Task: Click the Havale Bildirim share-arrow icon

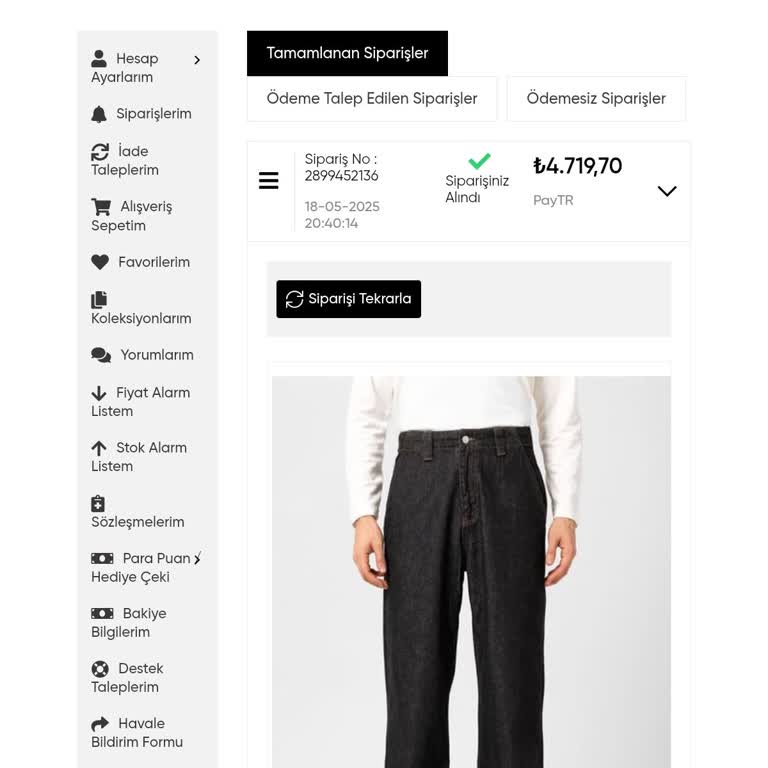Action: (100, 724)
